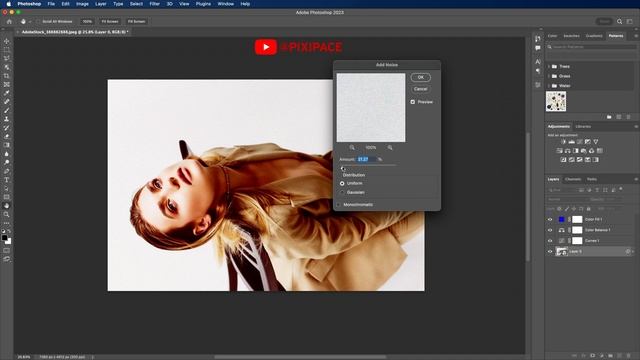Image resolution: width=640 pixels, height=360 pixels.
Task: Enable the Monochromatic checkbox
Action: 339,204
